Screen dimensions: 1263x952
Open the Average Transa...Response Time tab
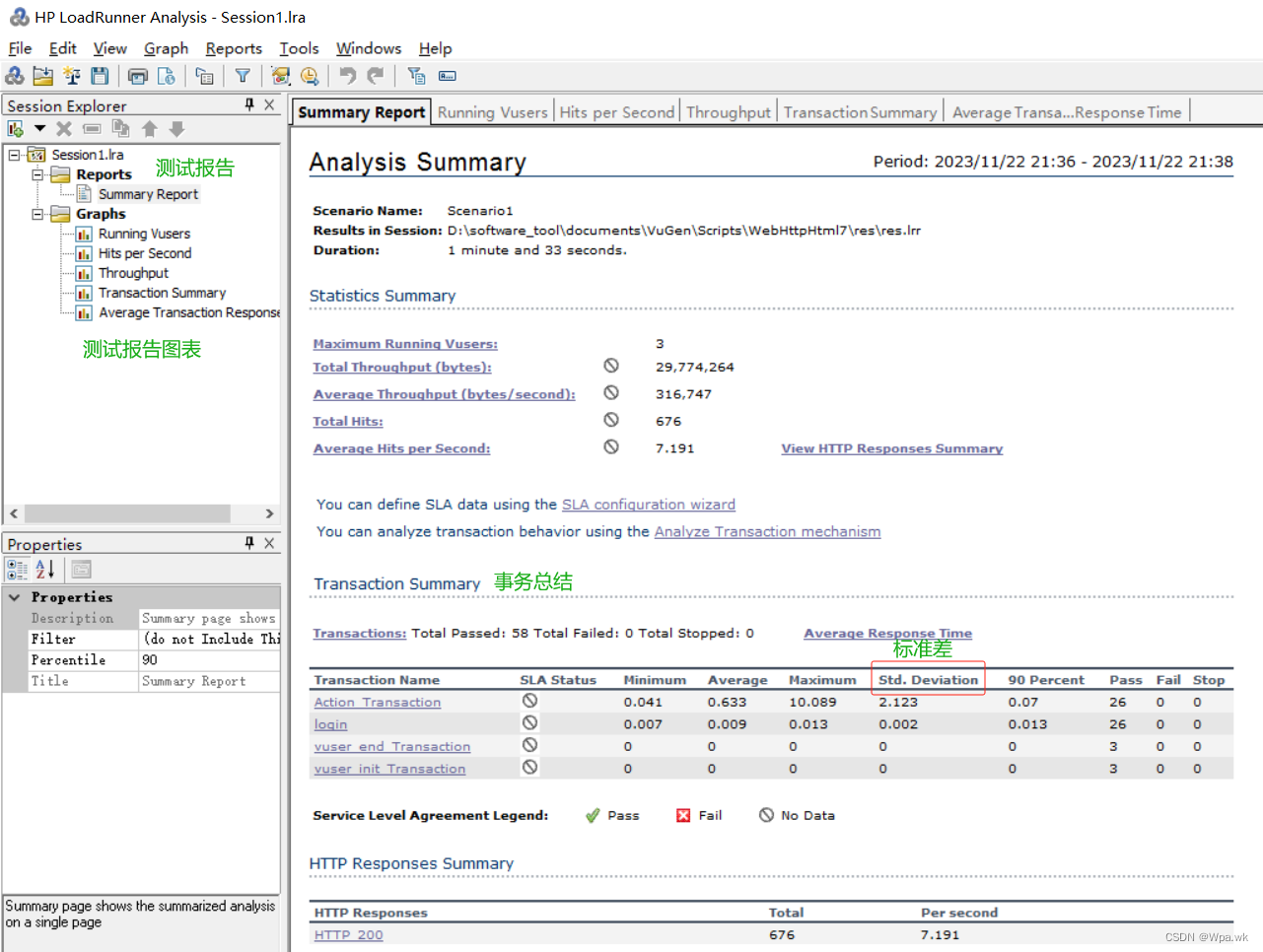pyautogui.click(x=1067, y=112)
